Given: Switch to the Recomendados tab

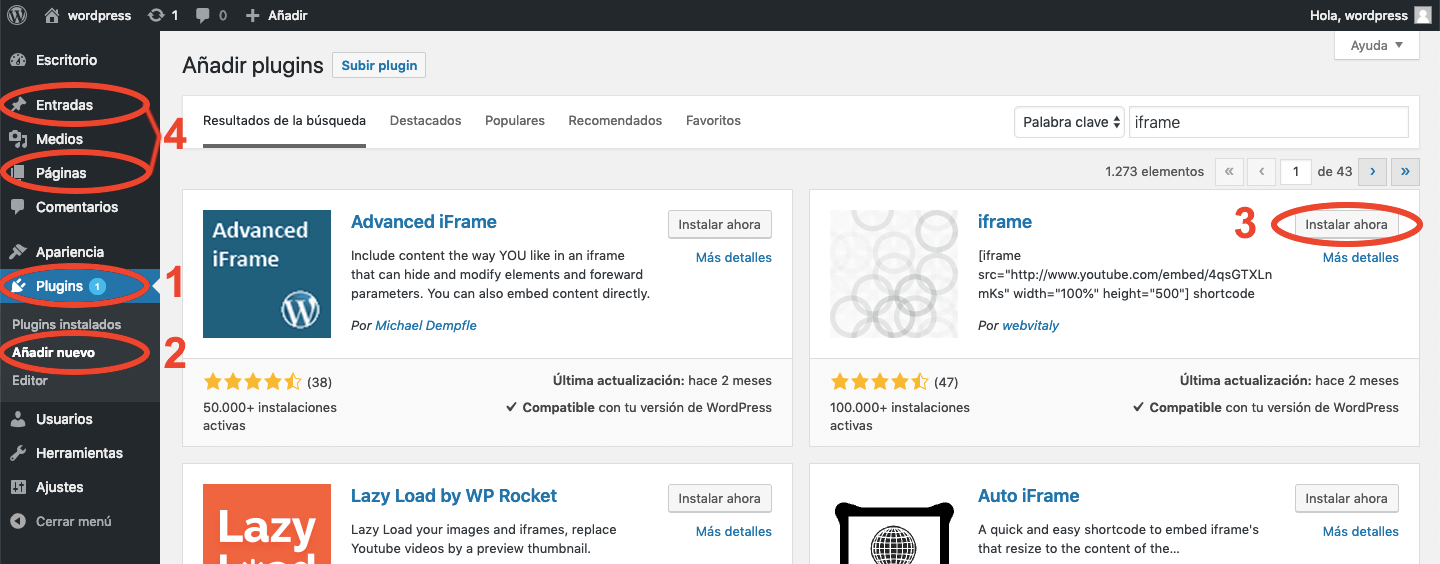Looking at the screenshot, I should [615, 121].
